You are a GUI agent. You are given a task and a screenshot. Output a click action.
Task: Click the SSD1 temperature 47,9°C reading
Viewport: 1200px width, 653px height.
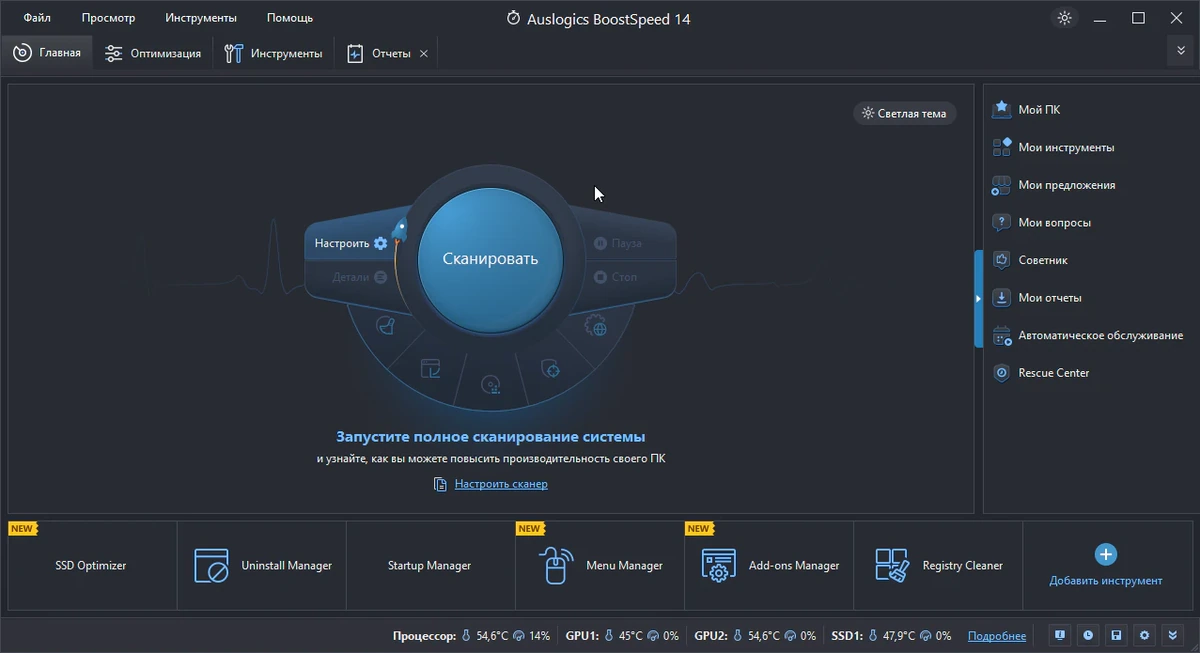(x=899, y=636)
